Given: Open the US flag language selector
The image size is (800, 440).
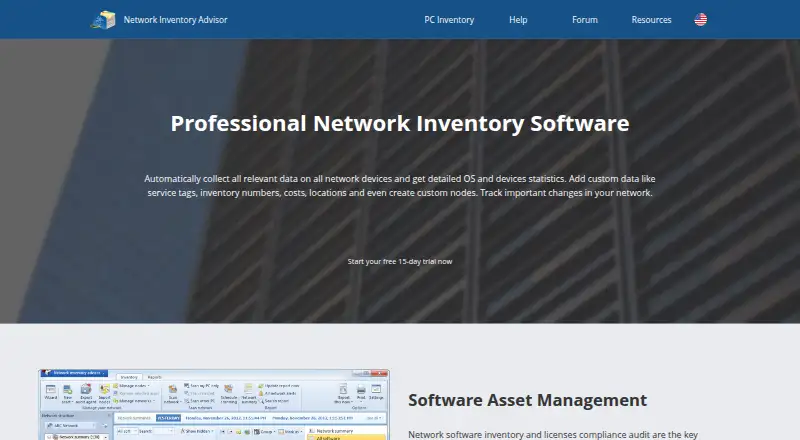Looking at the screenshot, I should [701, 19].
